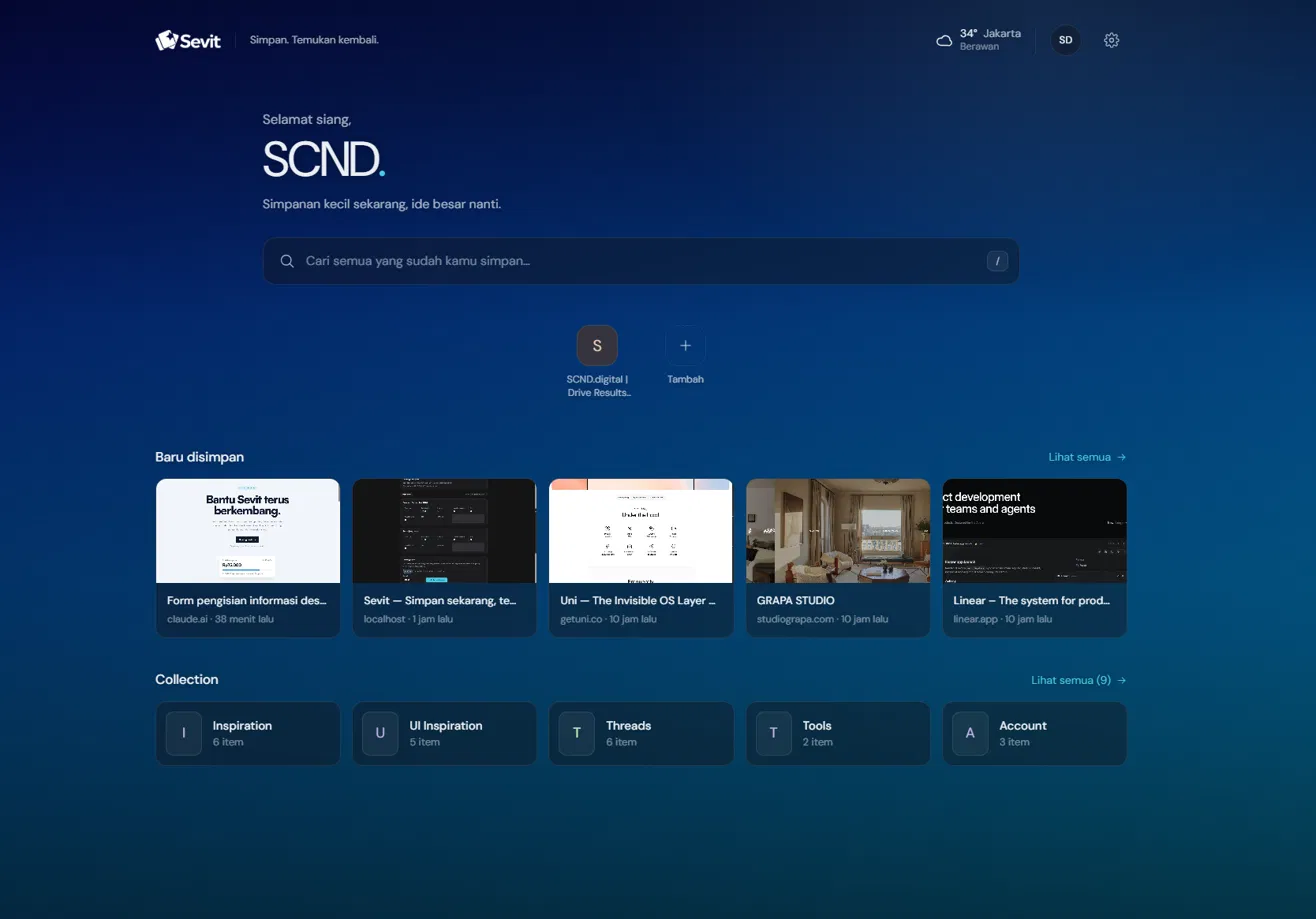Click the A icon of Account collection
Viewport: 1316px width, 919px height.
tap(970, 733)
